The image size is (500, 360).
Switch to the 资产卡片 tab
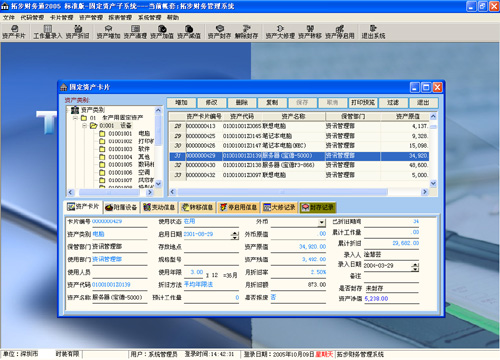tap(83, 207)
